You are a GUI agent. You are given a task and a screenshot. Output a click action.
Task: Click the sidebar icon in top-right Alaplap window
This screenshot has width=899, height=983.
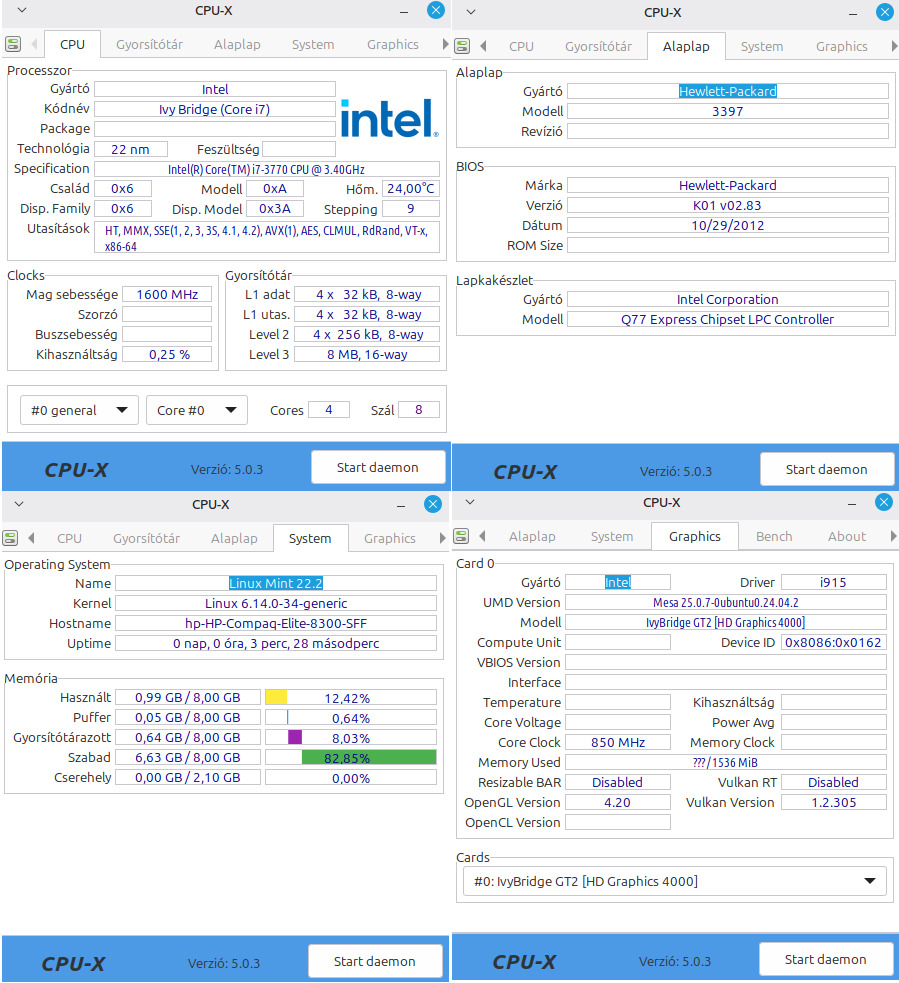tap(462, 46)
